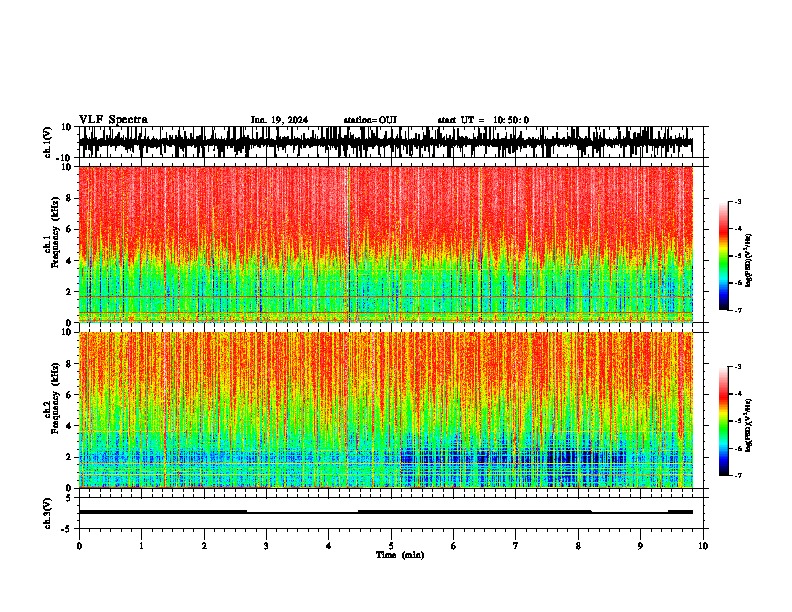Click the "6" kHz tick on ch.1 frequency axis
The width and height of the screenshot is (792, 612).
tap(69, 230)
